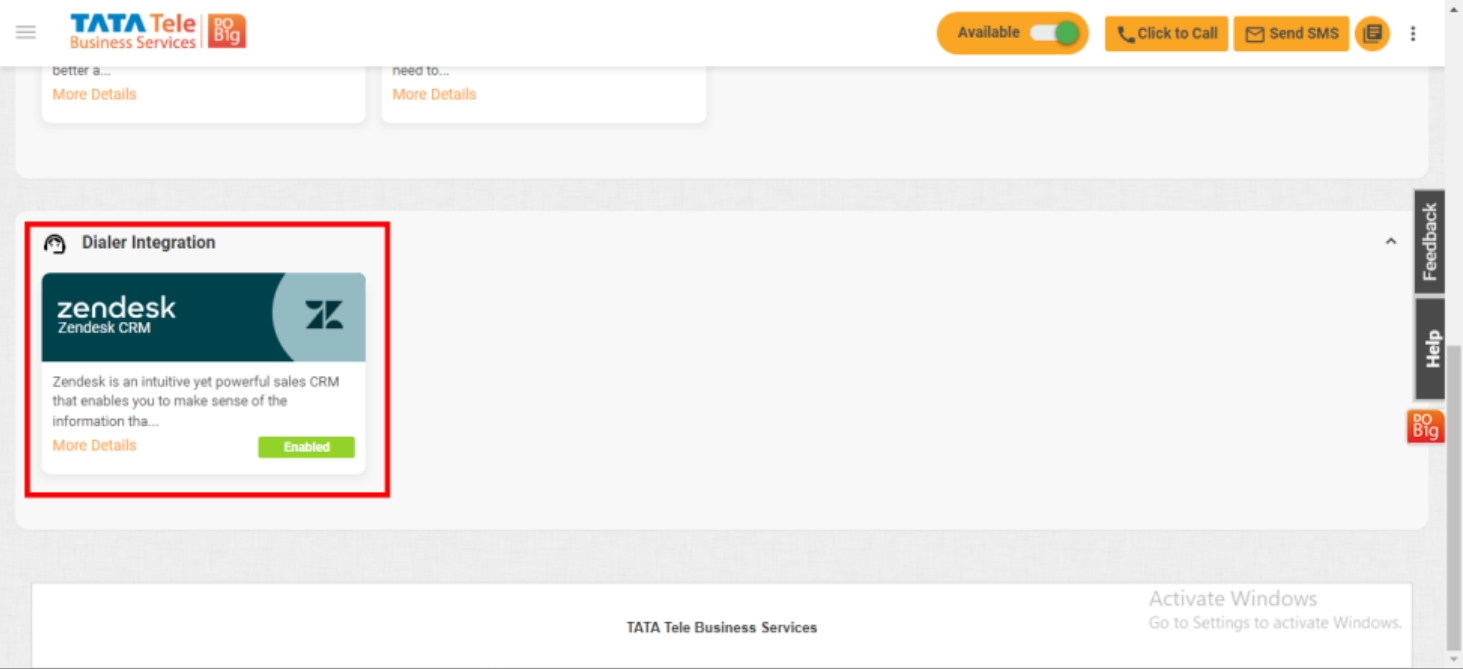
Task: Click the Dialer Integration headset icon
Action: click(55, 243)
